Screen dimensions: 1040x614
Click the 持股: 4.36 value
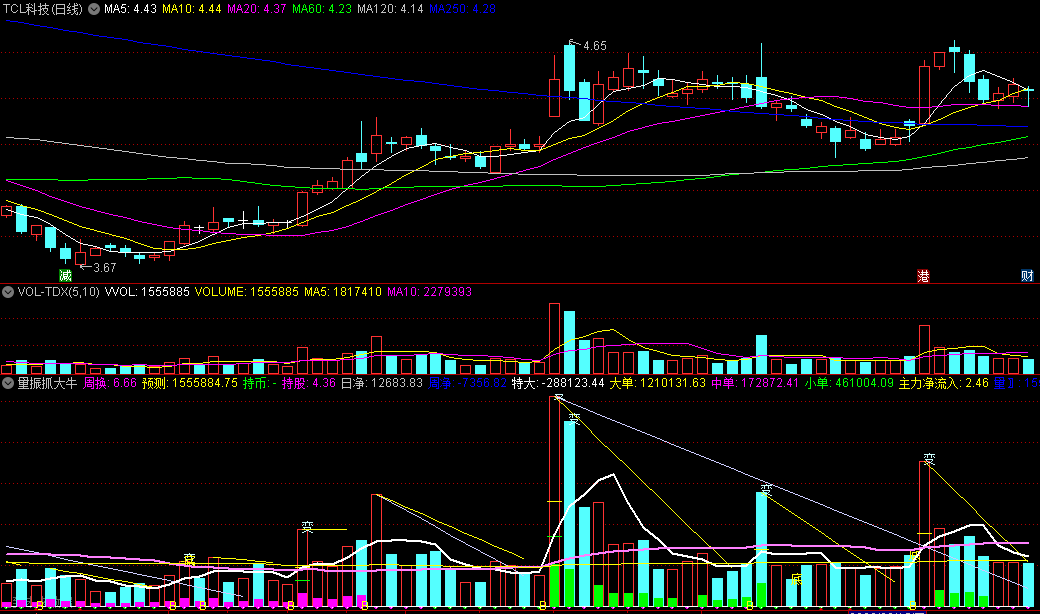pyautogui.click(x=308, y=383)
